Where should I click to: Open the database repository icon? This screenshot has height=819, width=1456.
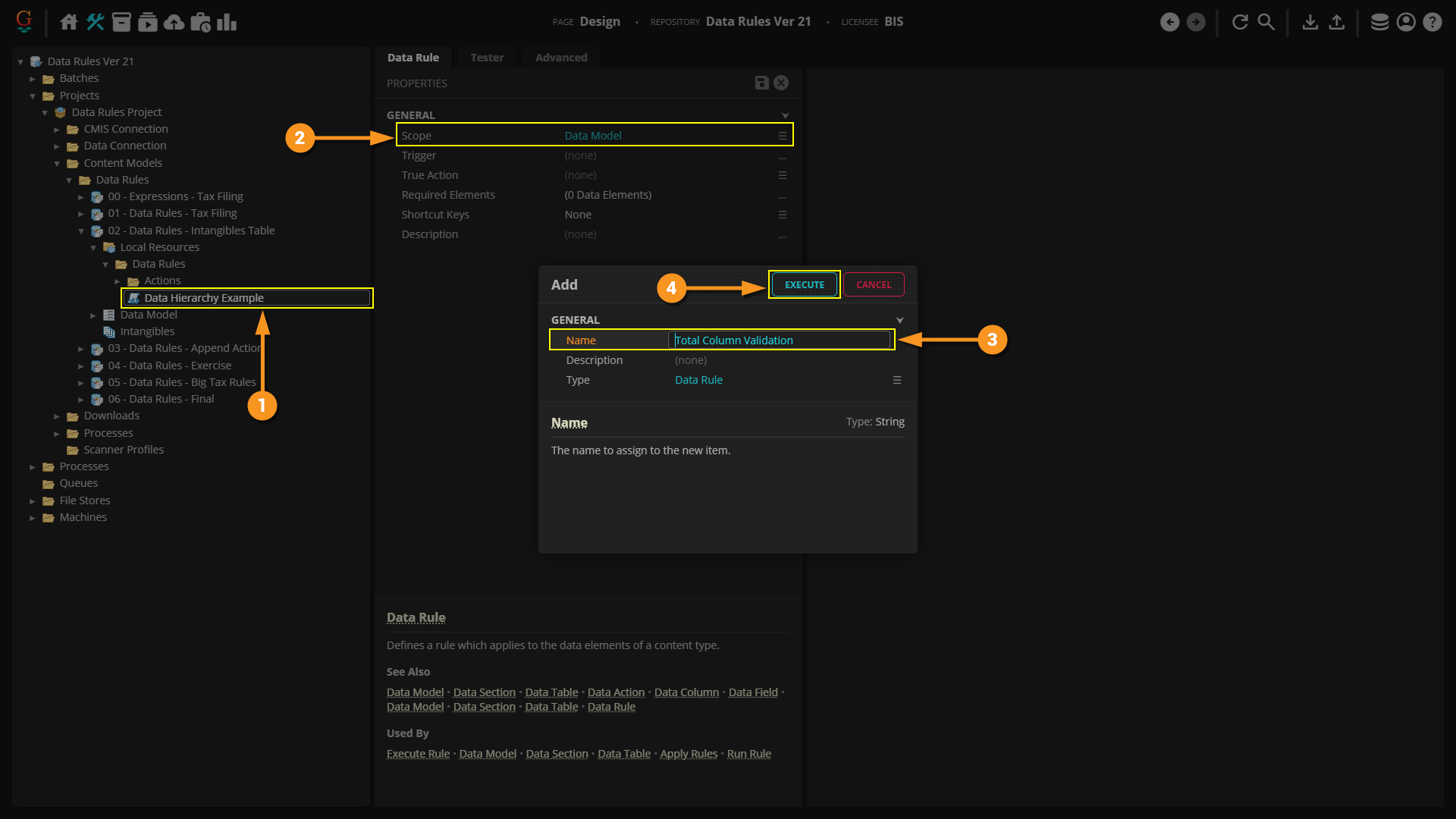coord(1379,22)
